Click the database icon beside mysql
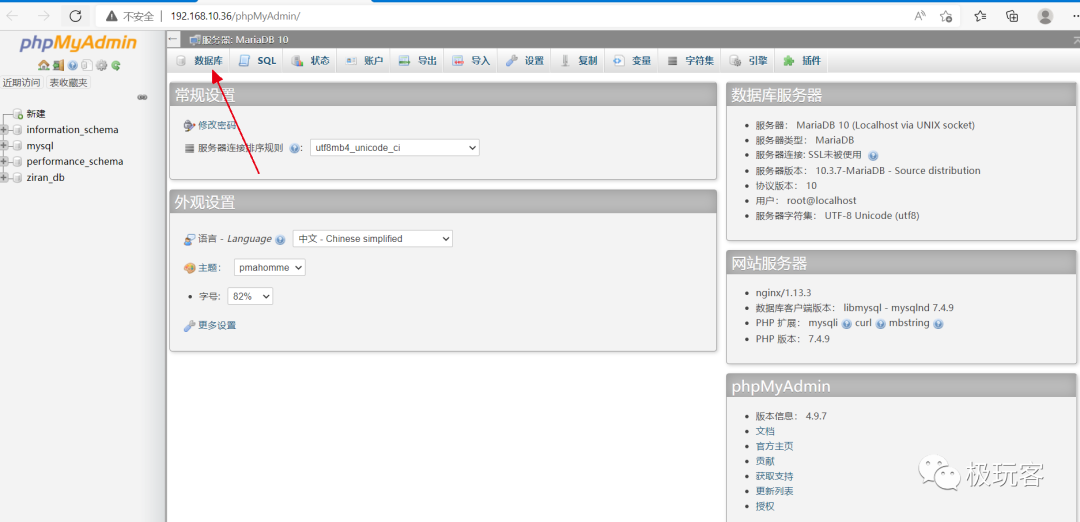 pyautogui.click(x=17, y=146)
